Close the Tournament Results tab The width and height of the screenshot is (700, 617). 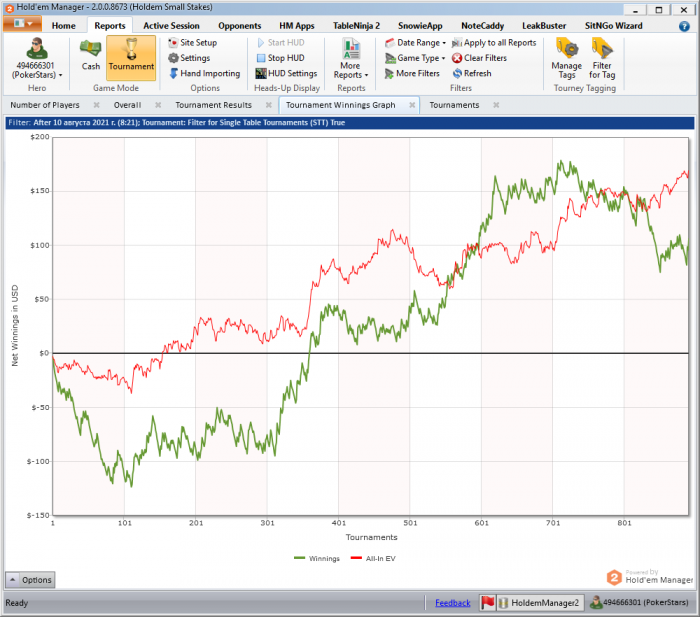(269, 105)
